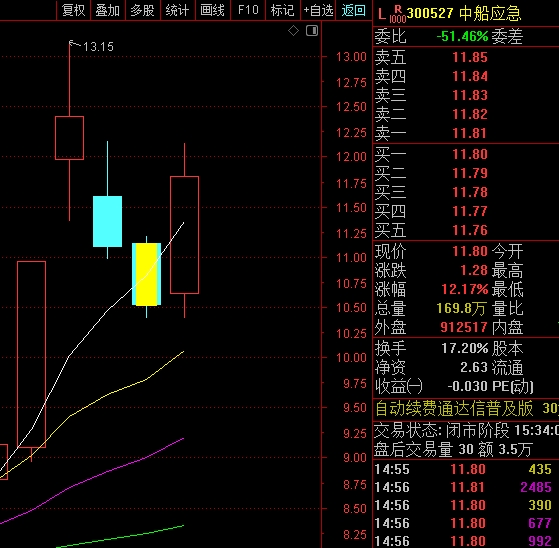Click the 标记 mark button
Screen dimensions: 559x548
pos(282,10)
